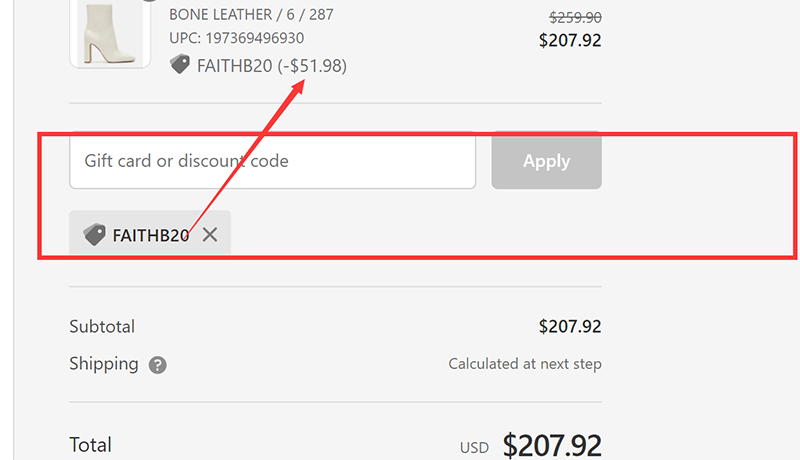Click the tag icon in the FAITHB20 chip

[x=95, y=235]
